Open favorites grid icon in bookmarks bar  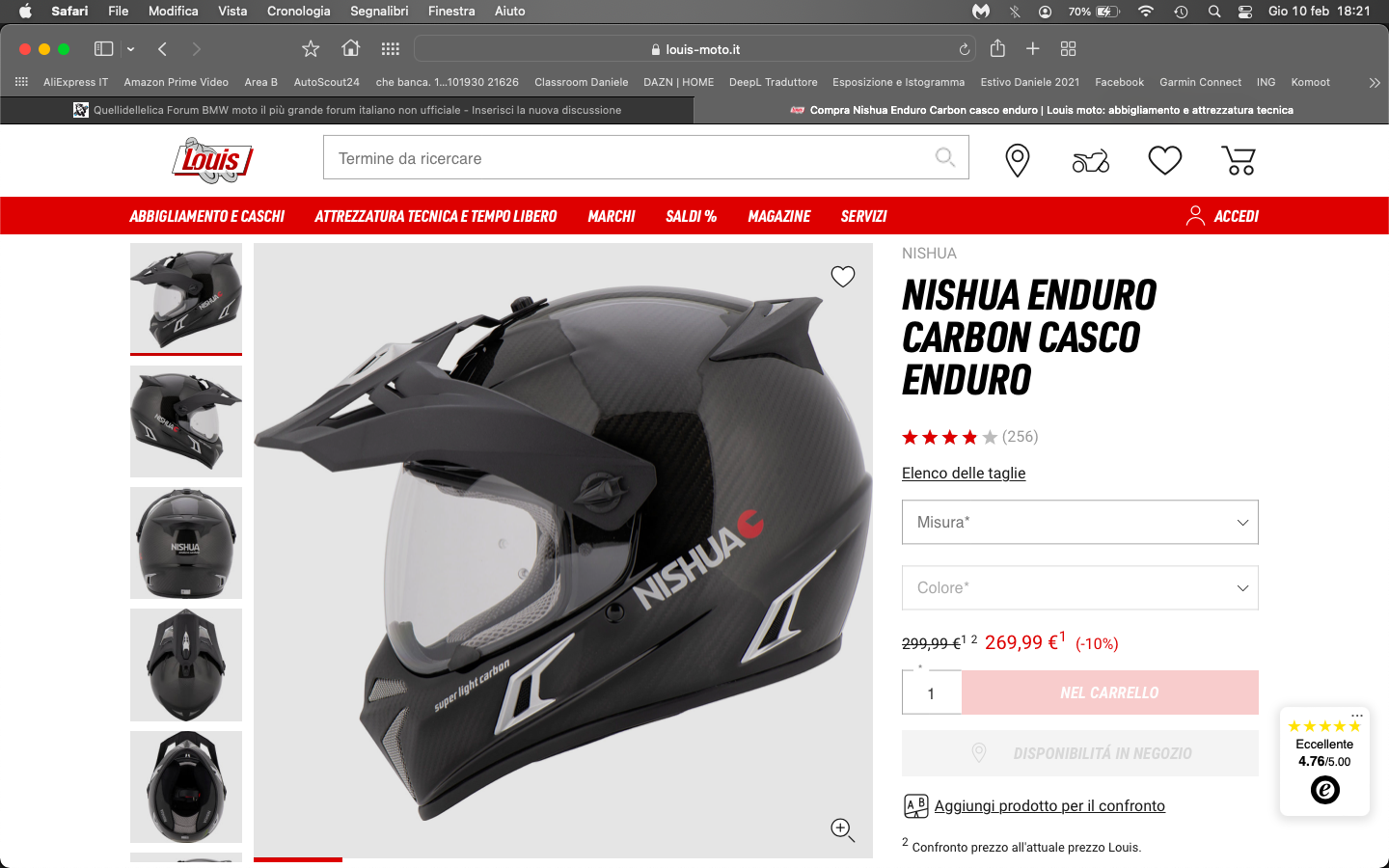pos(21,82)
